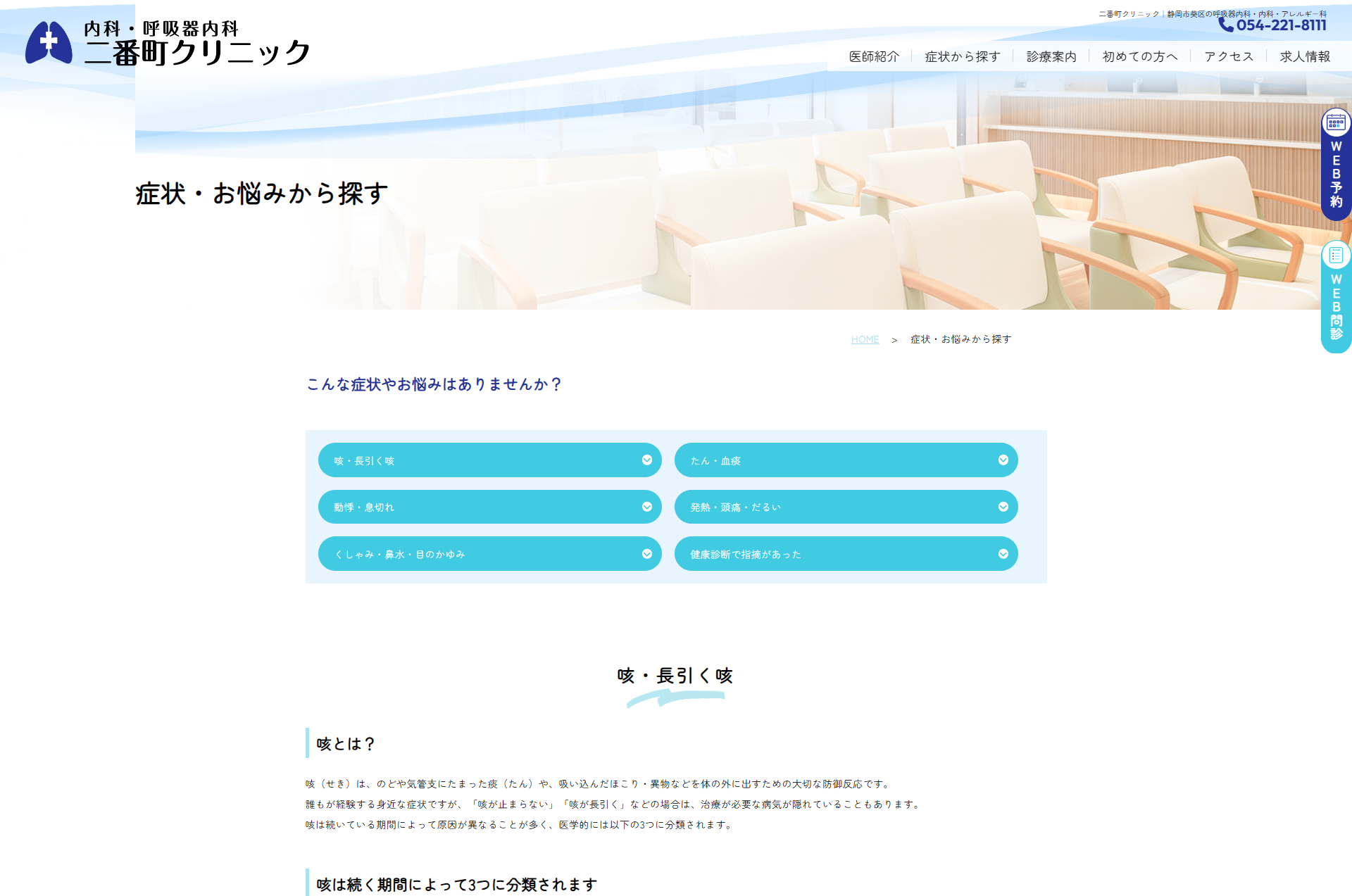The height and width of the screenshot is (896, 1352).
Task: Click the HOME breadcrumb link
Action: 865,339
